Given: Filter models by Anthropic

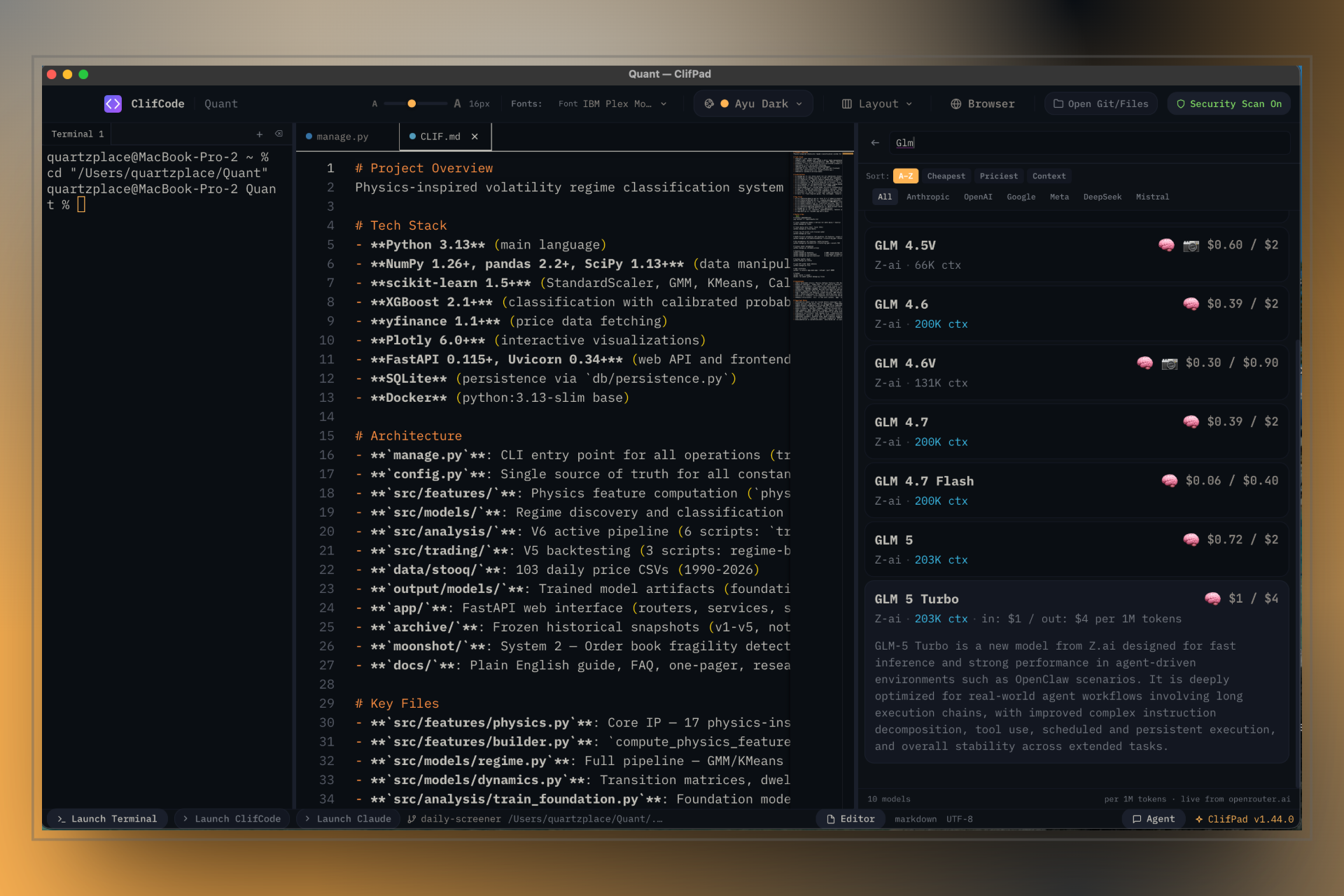Looking at the screenshot, I should point(927,197).
